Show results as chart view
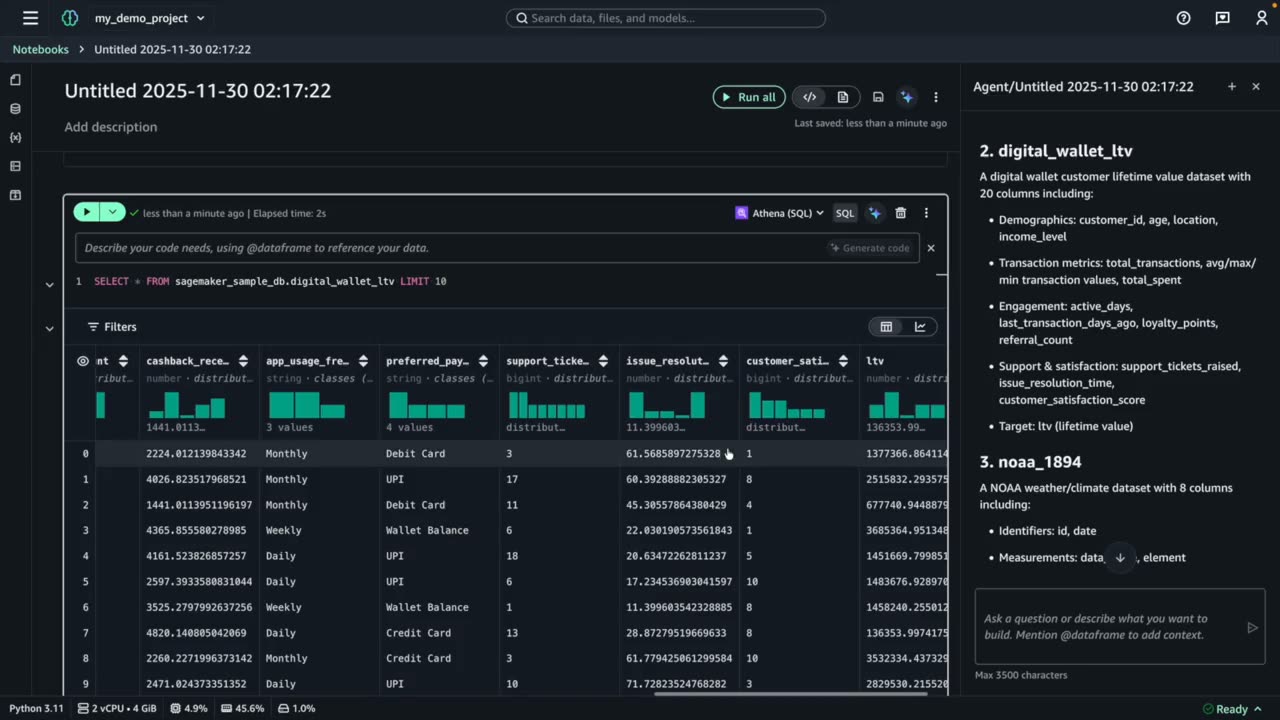This screenshot has width=1280, height=720. [920, 327]
